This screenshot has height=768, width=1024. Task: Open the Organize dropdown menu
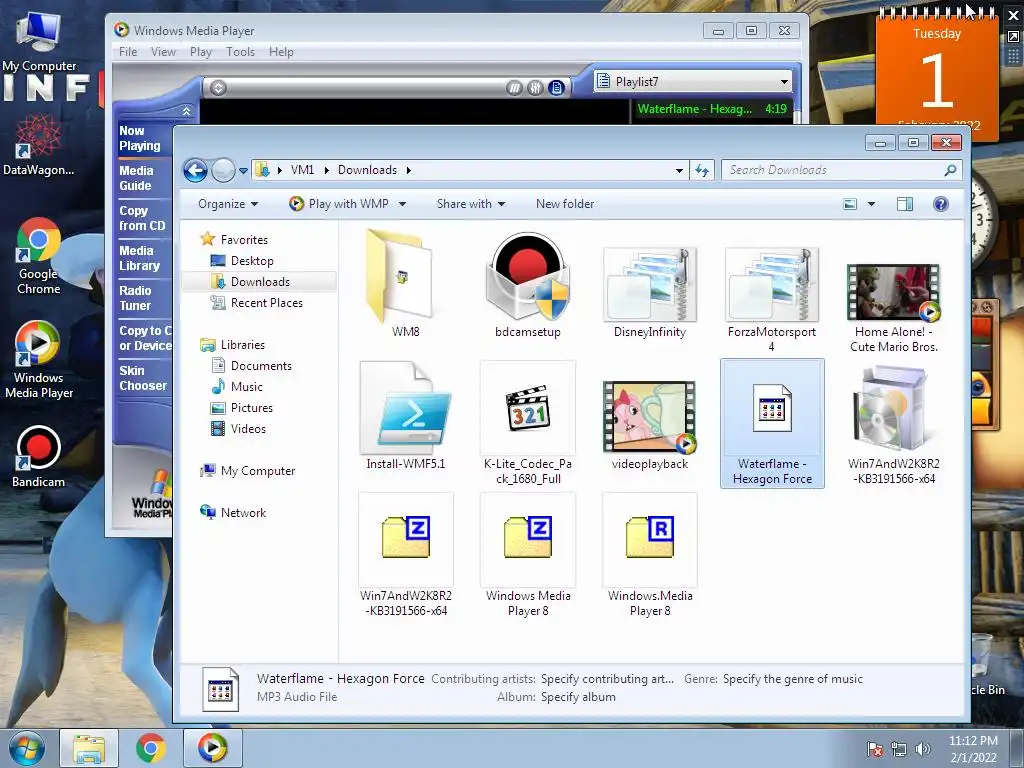(228, 204)
